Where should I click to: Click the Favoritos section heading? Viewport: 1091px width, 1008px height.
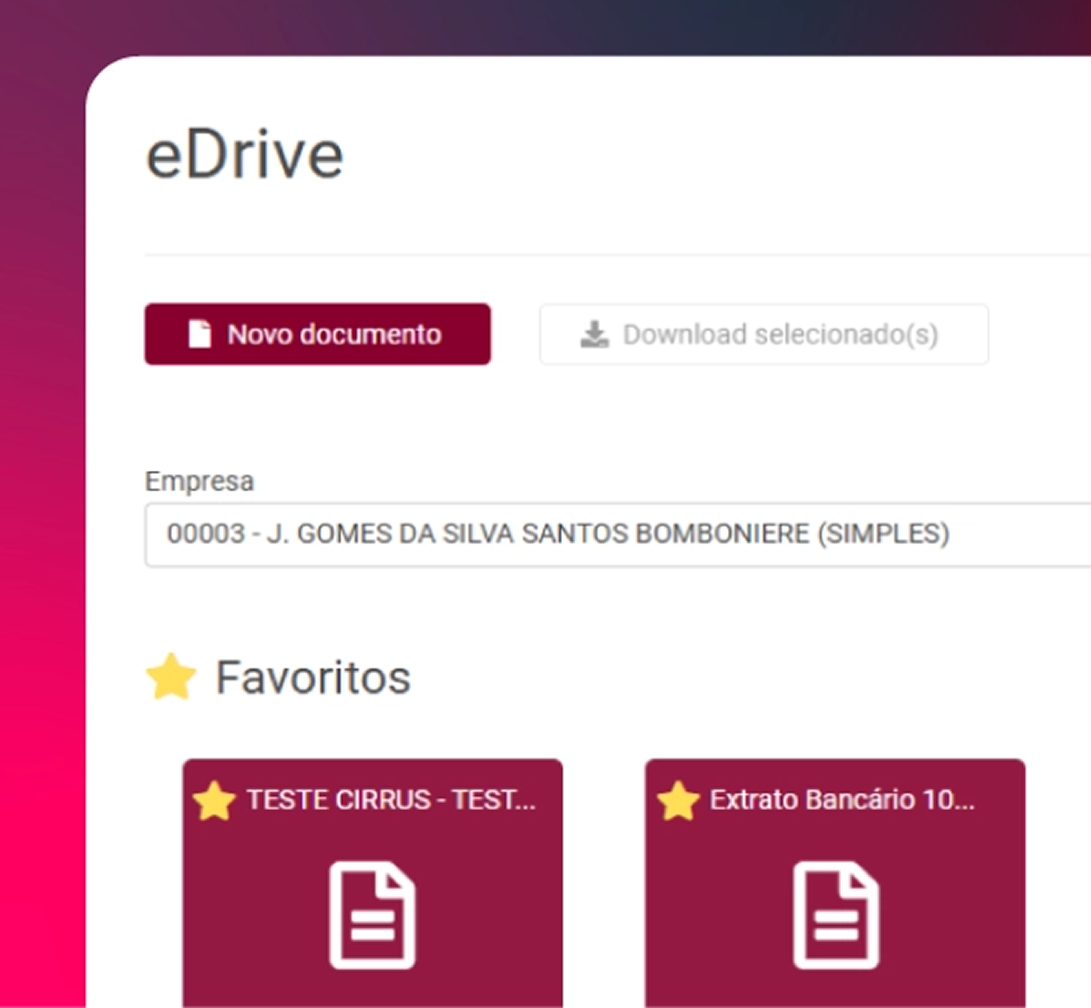312,677
